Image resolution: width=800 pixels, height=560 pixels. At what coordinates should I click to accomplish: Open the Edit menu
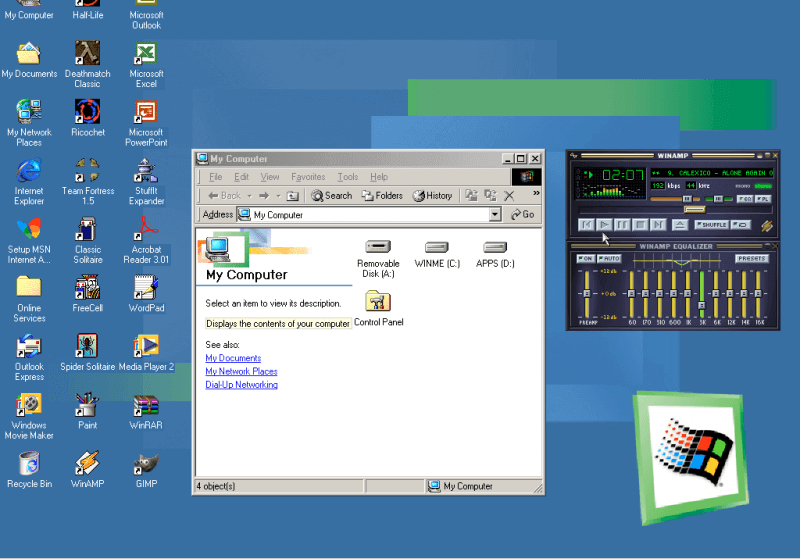(241, 177)
